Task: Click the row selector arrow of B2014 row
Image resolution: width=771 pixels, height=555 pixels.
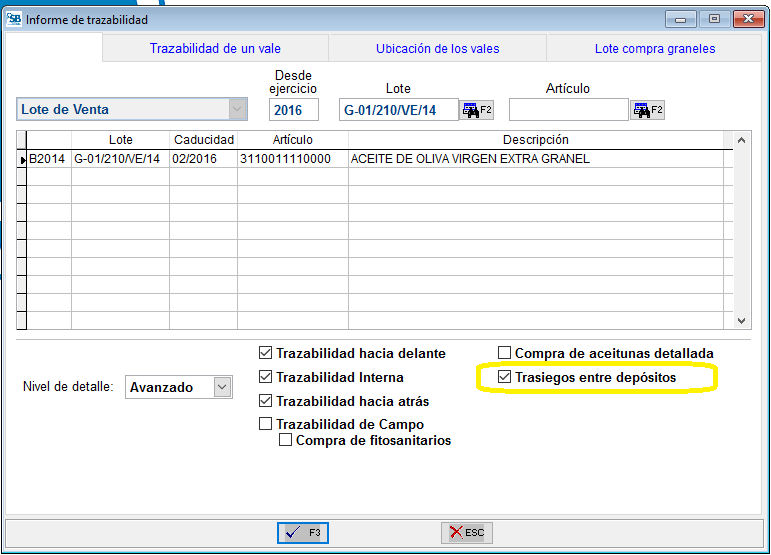Action: 22,159
